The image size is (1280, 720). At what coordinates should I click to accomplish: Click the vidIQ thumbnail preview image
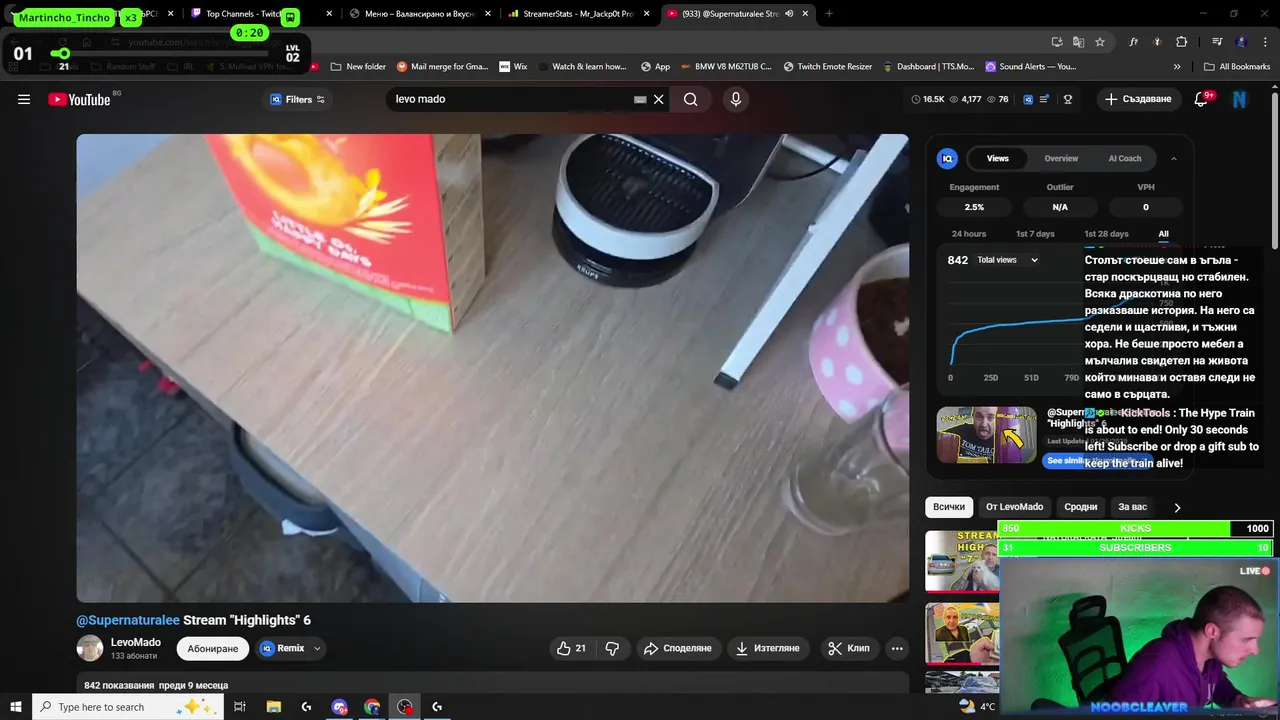point(986,435)
